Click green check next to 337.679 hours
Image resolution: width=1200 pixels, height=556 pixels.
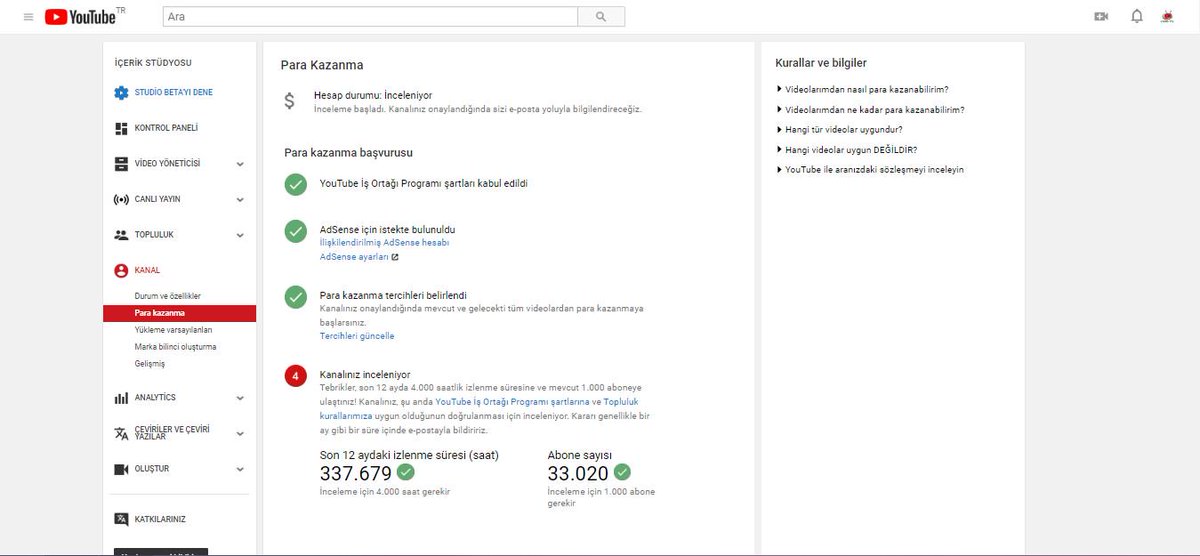pos(405,473)
